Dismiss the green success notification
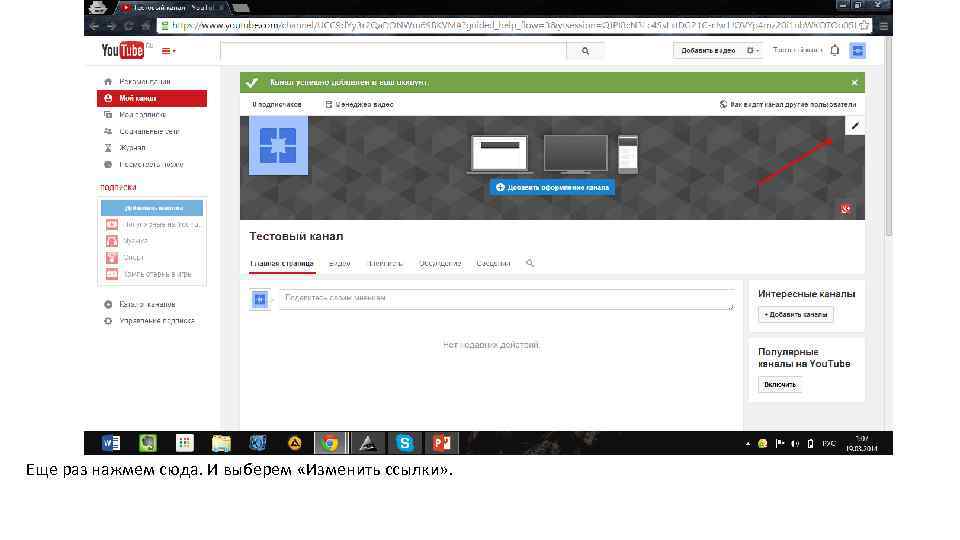This screenshot has height=540, width=960. pyautogui.click(x=854, y=83)
